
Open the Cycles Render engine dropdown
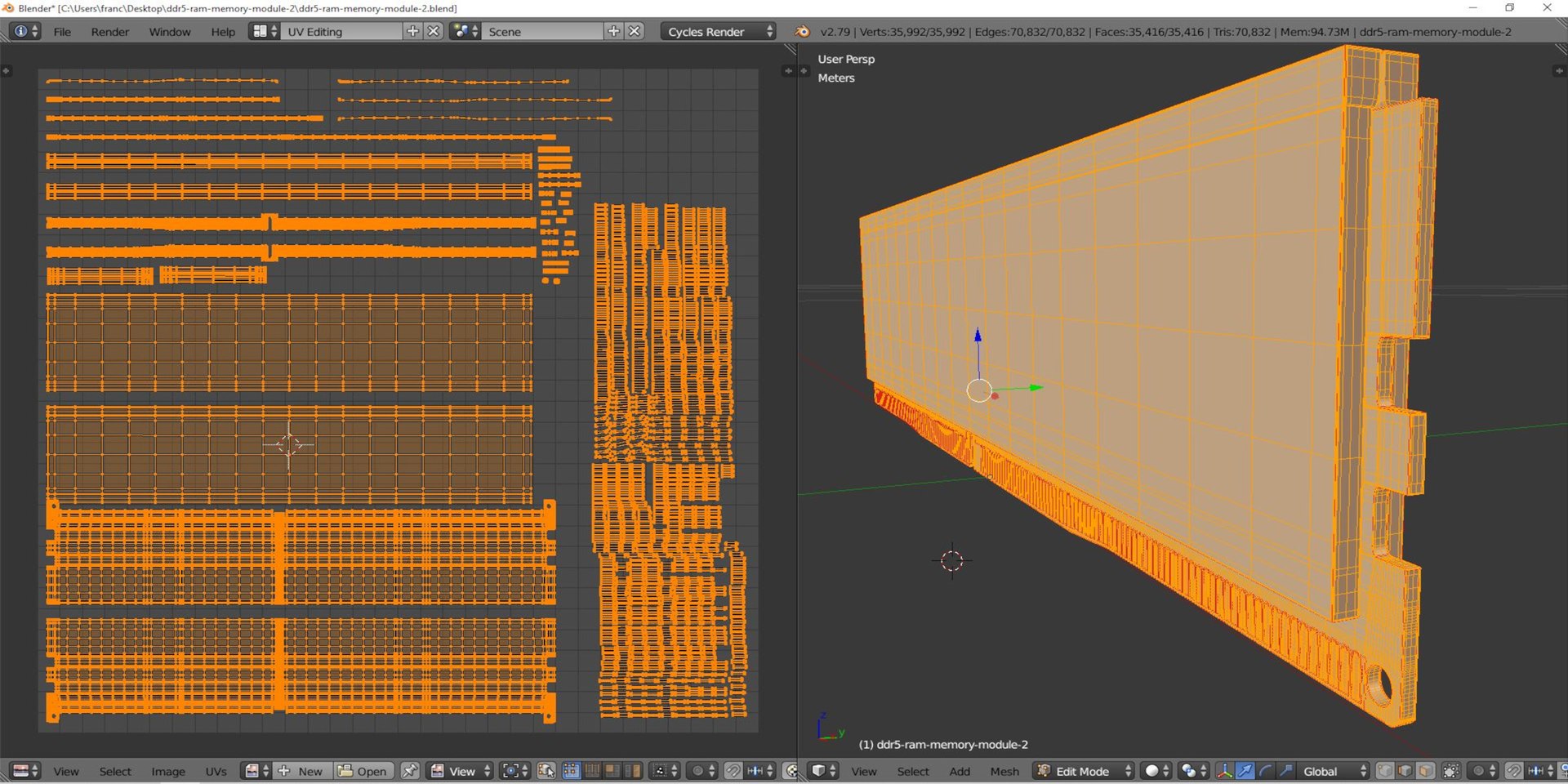click(x=719, y=31)
